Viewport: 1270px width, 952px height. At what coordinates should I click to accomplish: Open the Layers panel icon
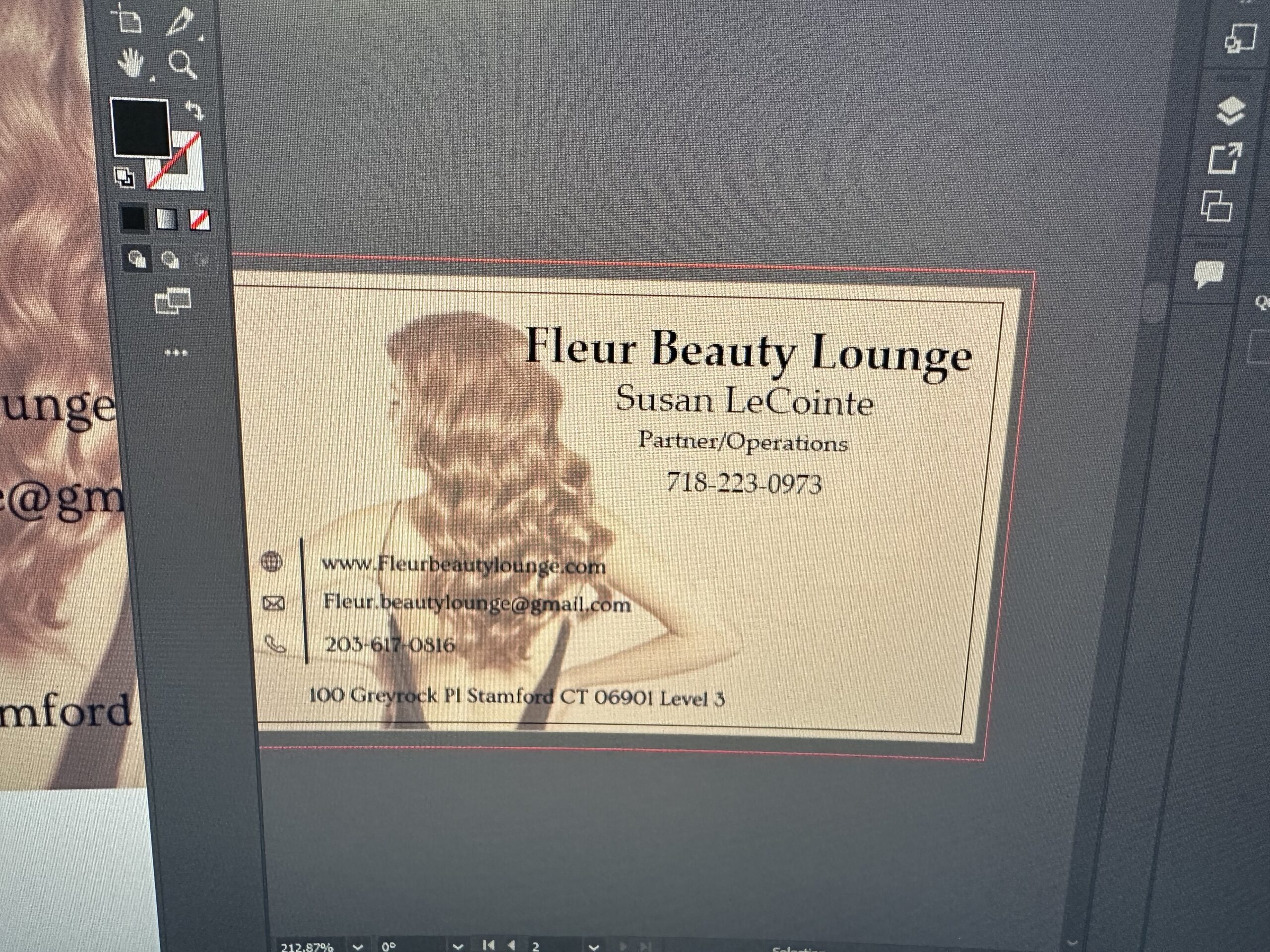(1230, 112)
